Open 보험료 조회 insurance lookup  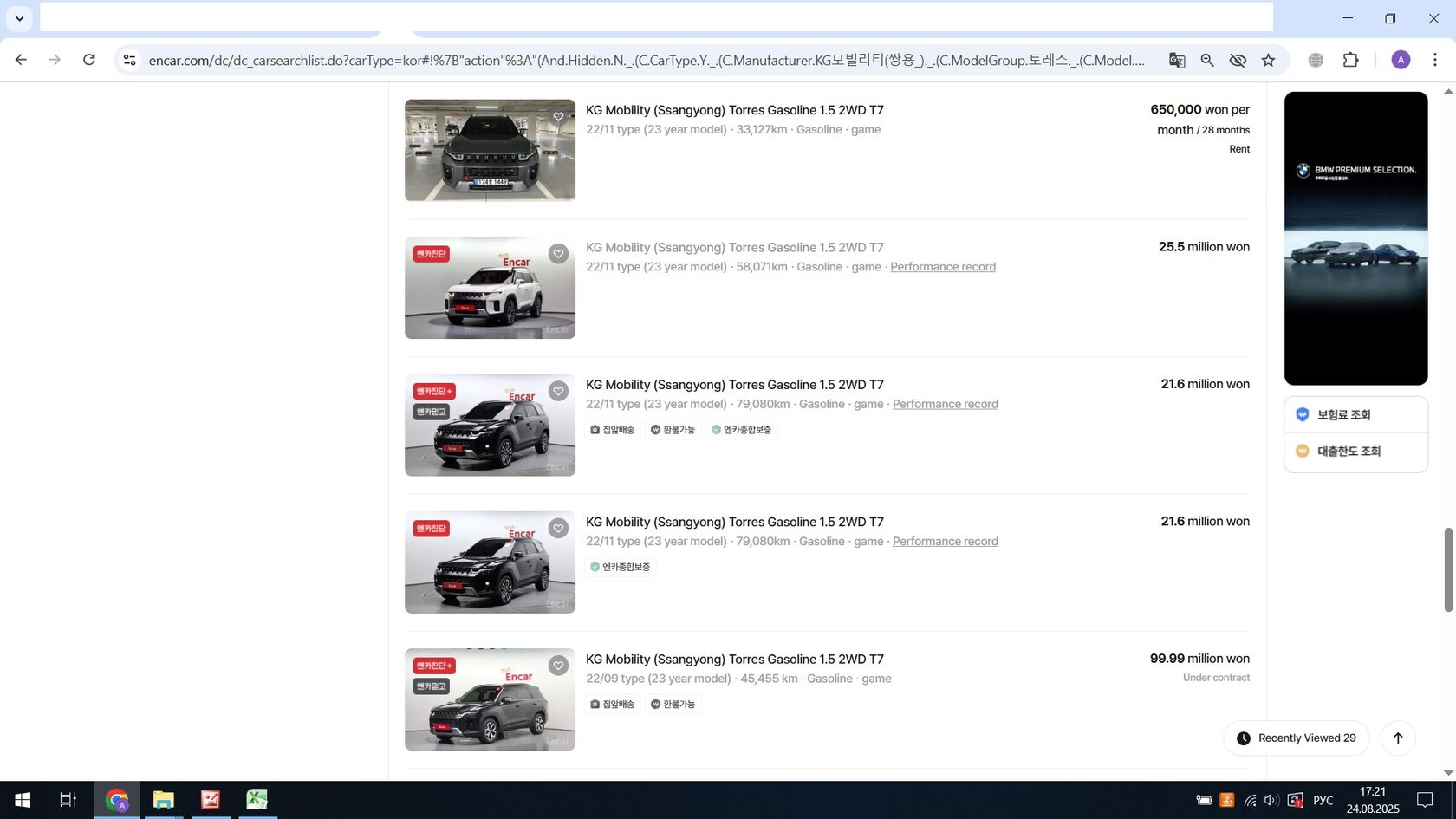click(1355, 414)
